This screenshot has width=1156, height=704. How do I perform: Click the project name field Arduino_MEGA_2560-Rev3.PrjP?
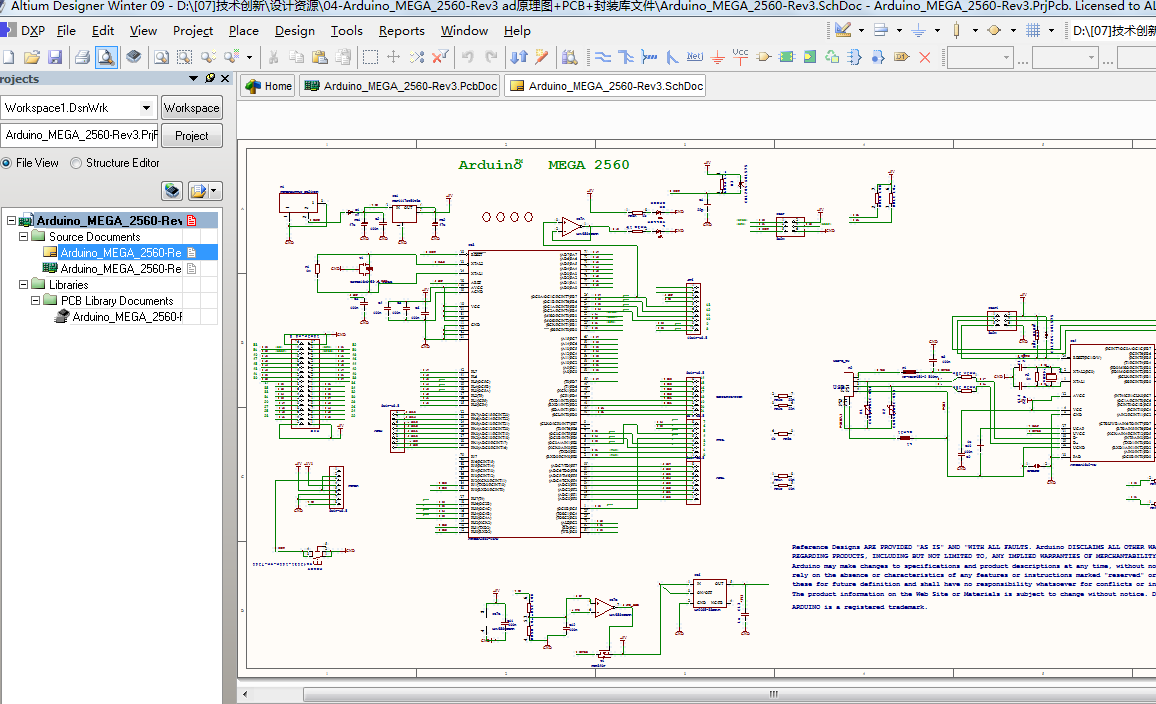point(80,135)
